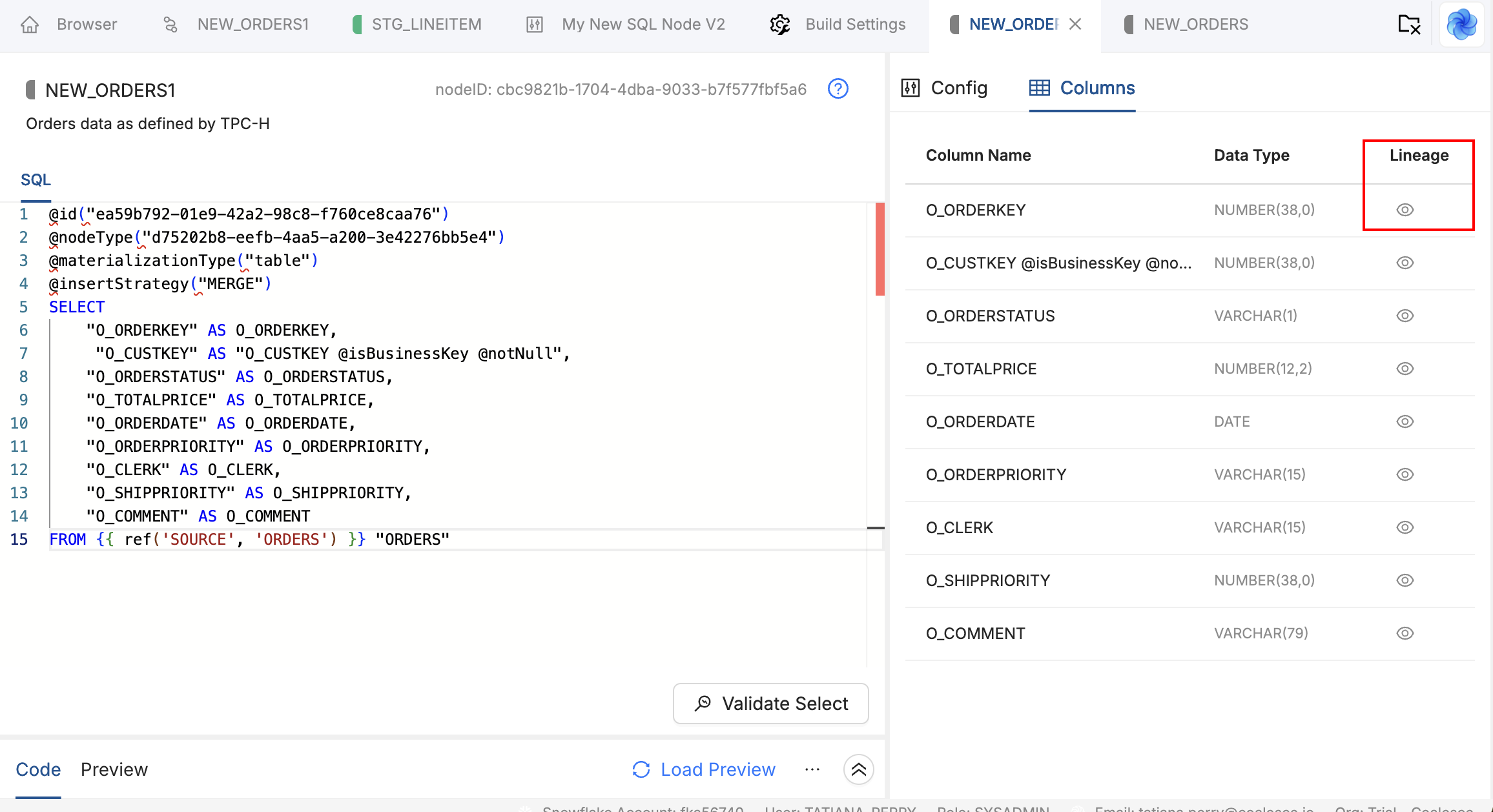This screenshot has width=1493, height=812.
Task: Close the active NEW_ORDERS1 tab
Action: [x=1075, y=25]
